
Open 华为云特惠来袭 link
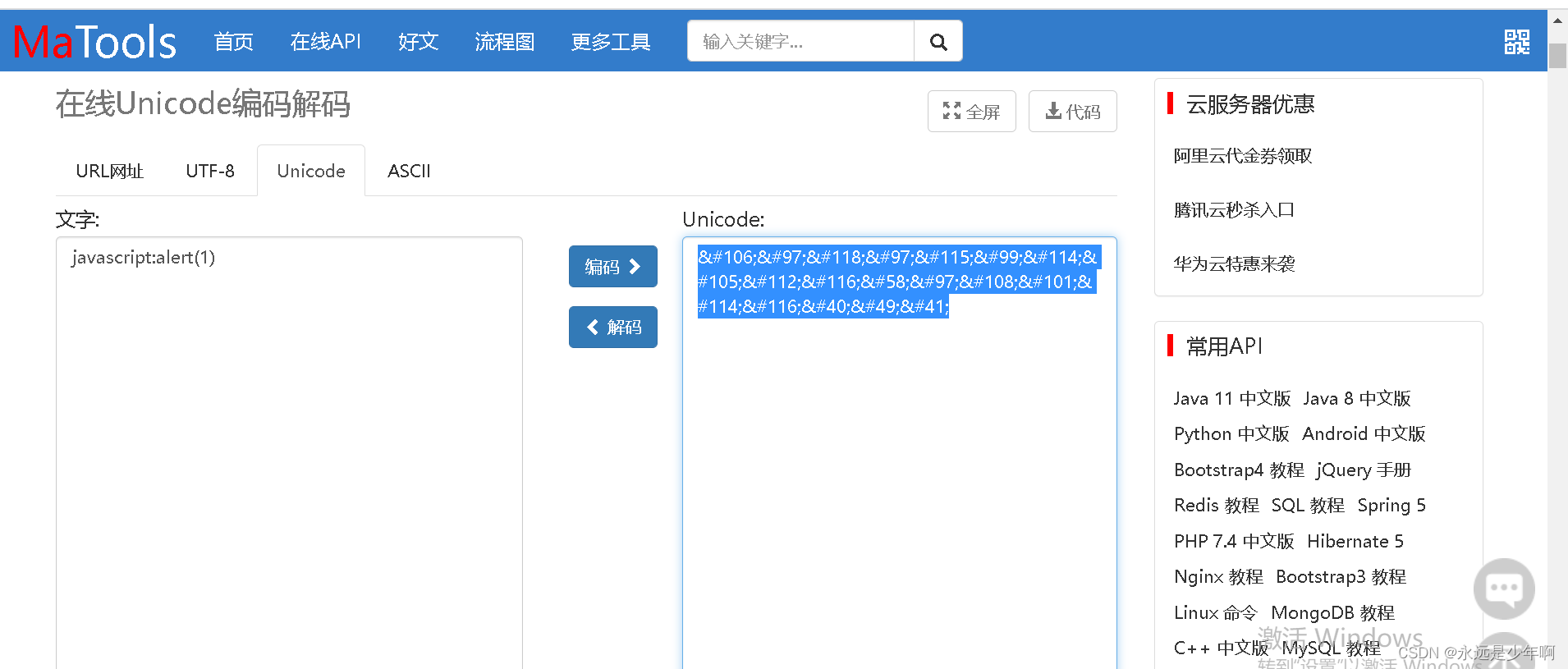click(1234, 264)
